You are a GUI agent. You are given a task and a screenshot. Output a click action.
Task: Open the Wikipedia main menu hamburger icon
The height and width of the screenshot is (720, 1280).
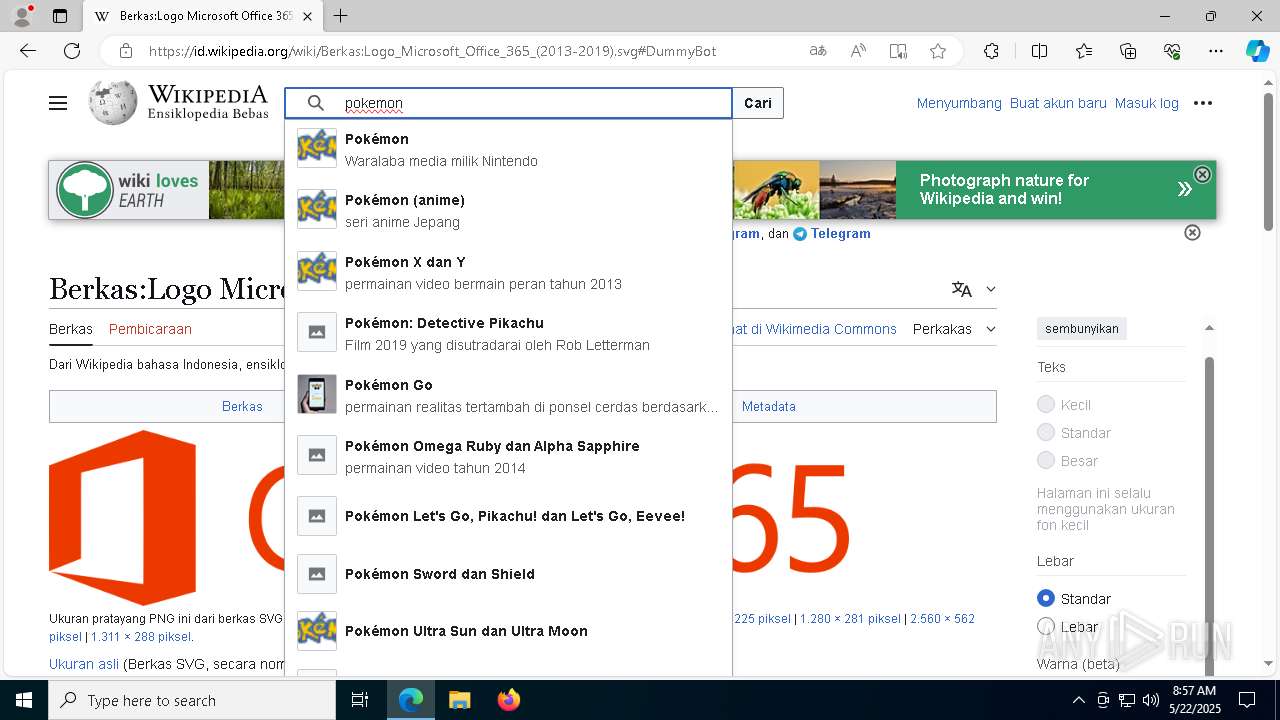coord(58,103)
